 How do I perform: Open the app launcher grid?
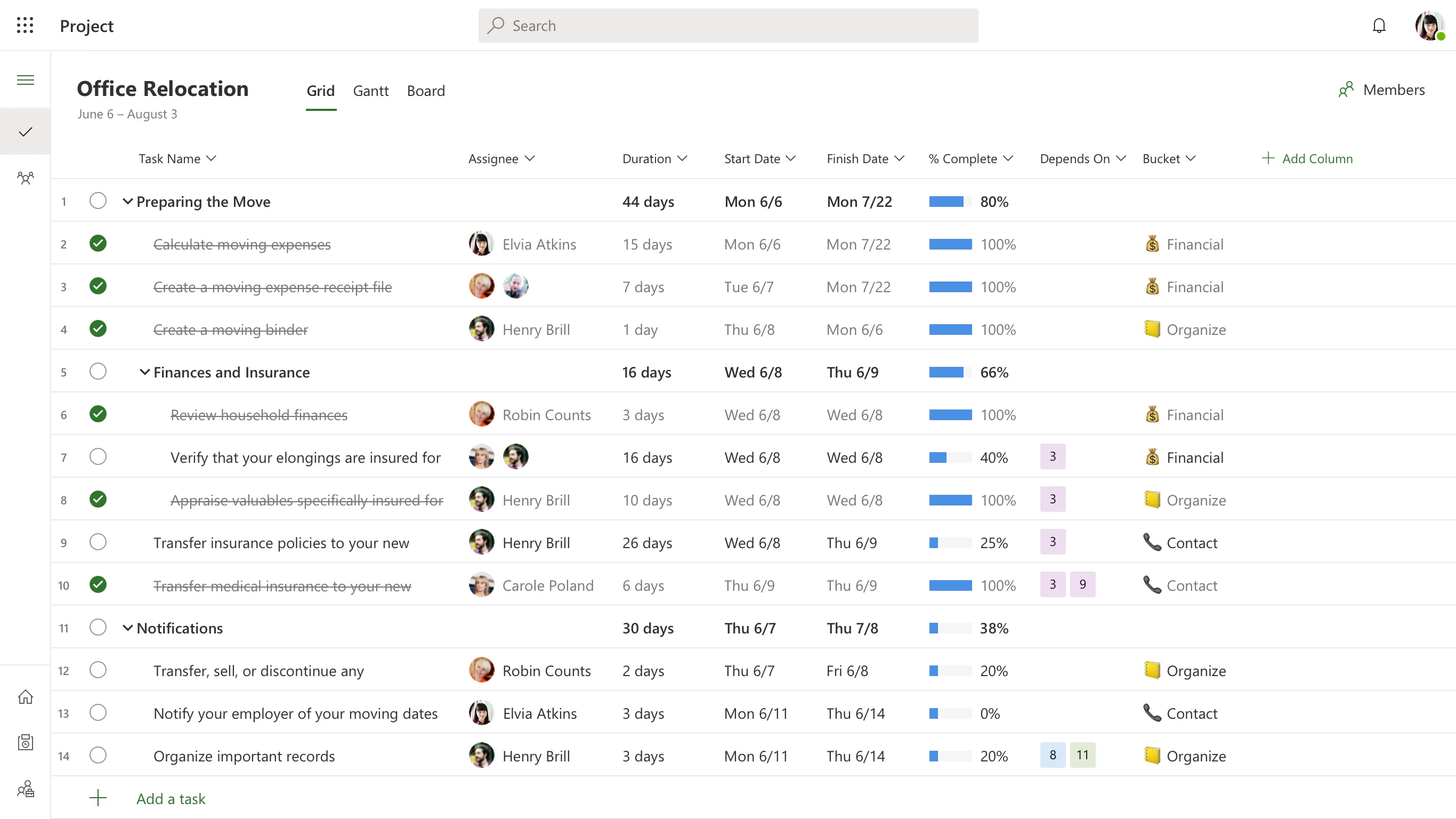[x=25, y=26]
